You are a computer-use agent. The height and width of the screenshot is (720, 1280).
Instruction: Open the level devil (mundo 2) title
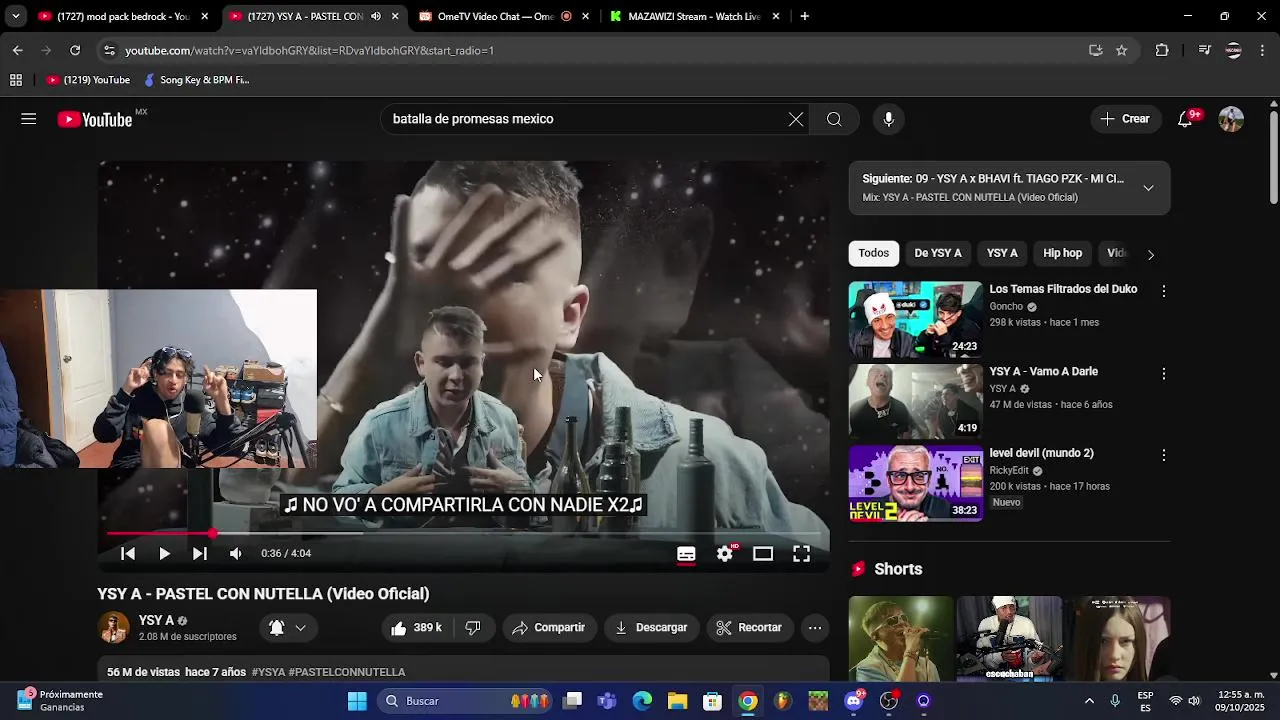pos(1041,453)
